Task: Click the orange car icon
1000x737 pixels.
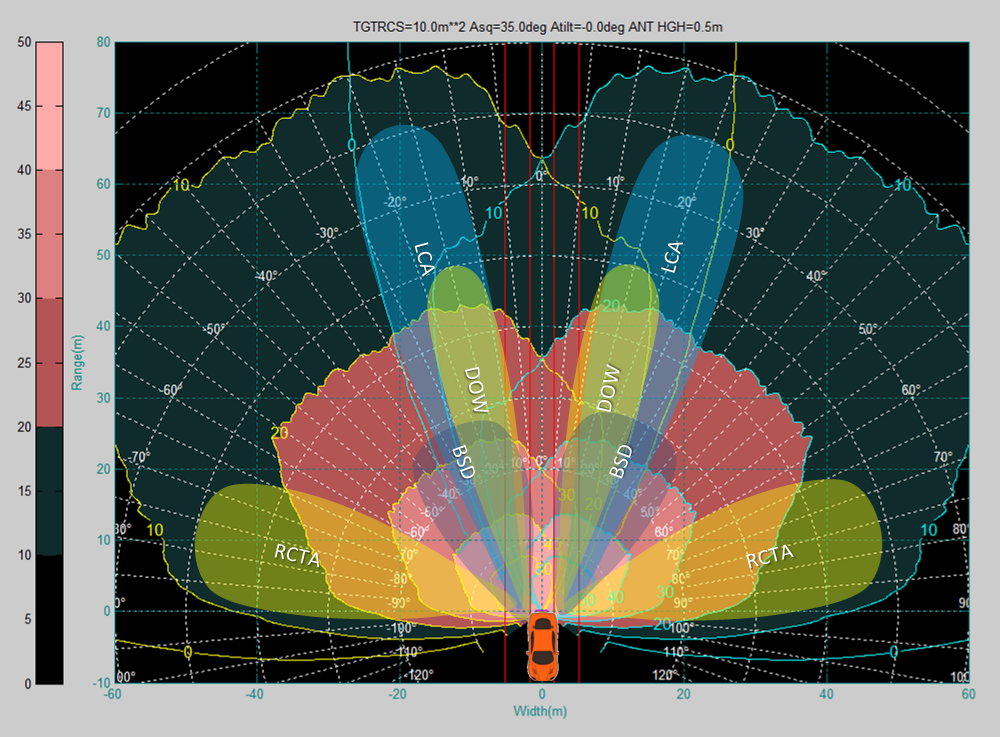Action: pos(542,643)
